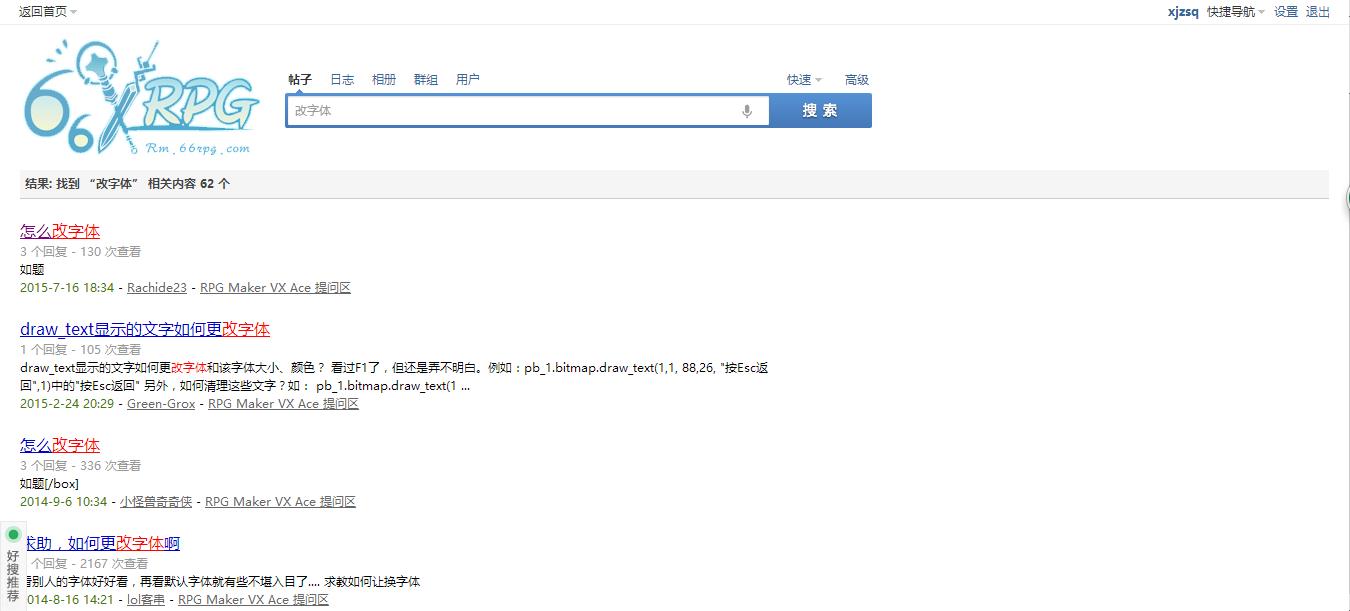The height and width of the screenshot is (611, 1350).
Task: Click the 搜索 button
Action: pyautogui.click(x=820, y=111)
